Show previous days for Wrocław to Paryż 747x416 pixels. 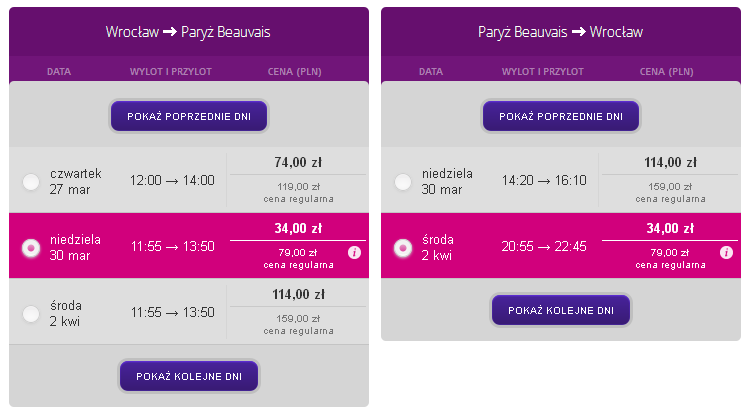(x=189, y=116)
